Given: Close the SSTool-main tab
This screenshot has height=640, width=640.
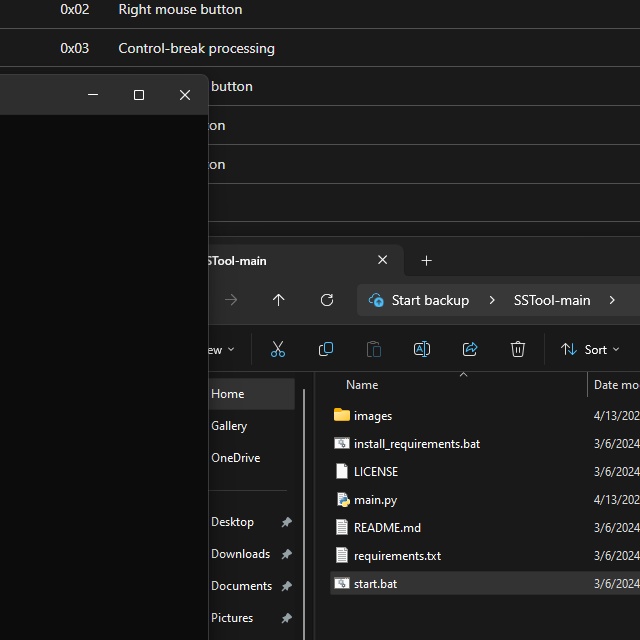Looking at the screenshot, I should coord(382,260).
